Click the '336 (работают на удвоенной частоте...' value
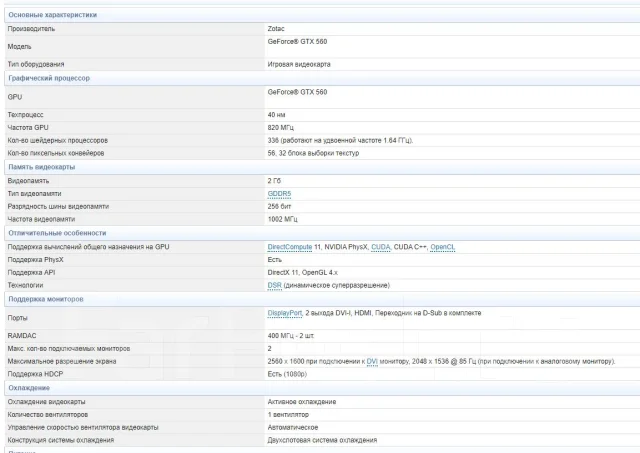The image size is (640, 453). pos(340,140)
